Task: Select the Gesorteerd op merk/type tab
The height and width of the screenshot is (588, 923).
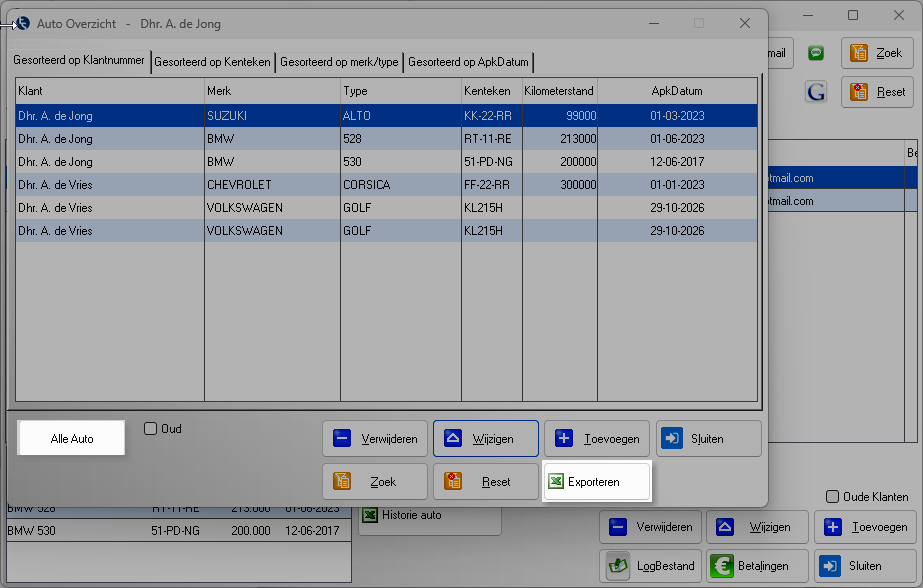Action: click(x=339, y=62)
